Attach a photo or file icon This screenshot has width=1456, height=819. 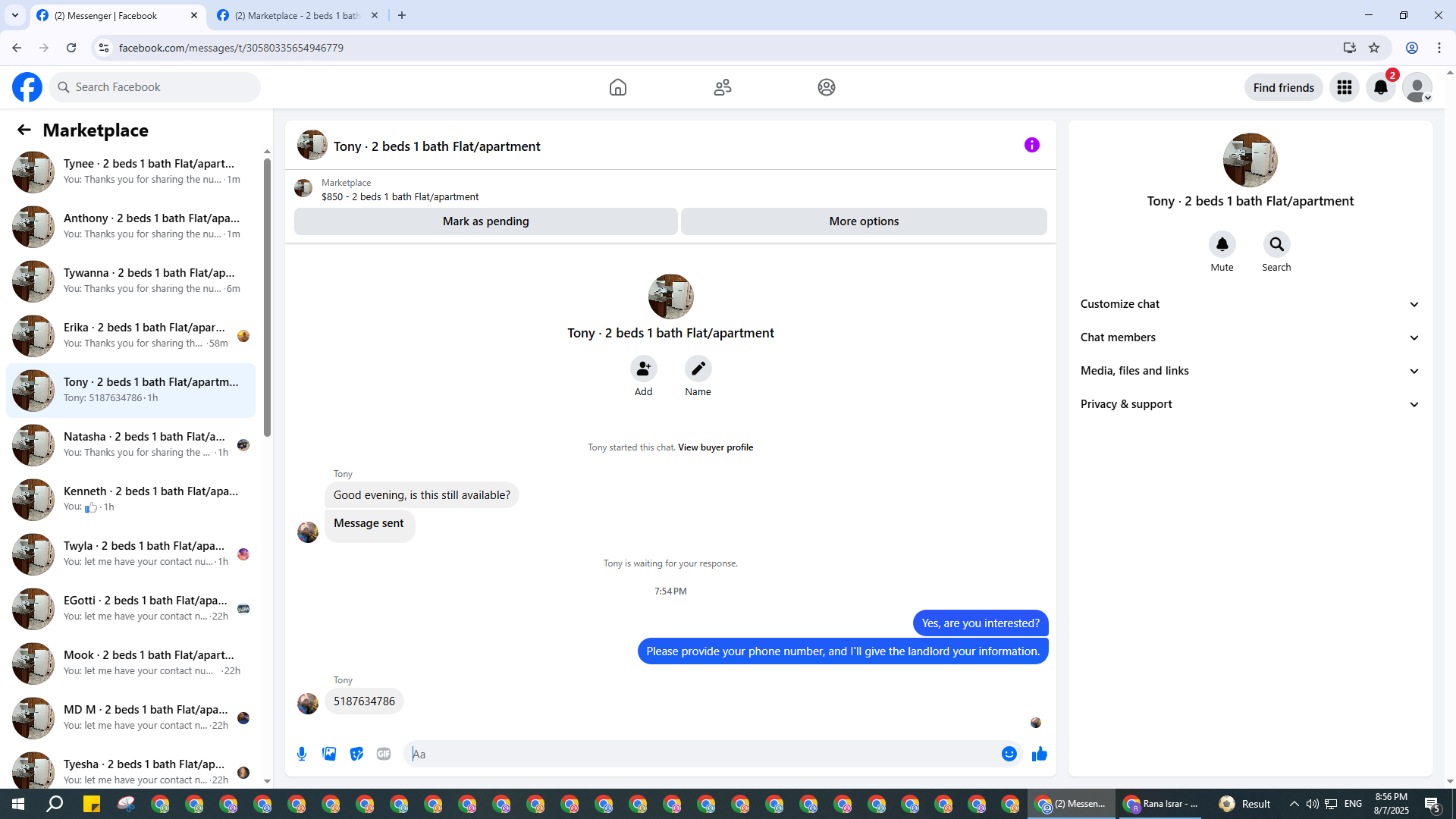coord(329,754)
